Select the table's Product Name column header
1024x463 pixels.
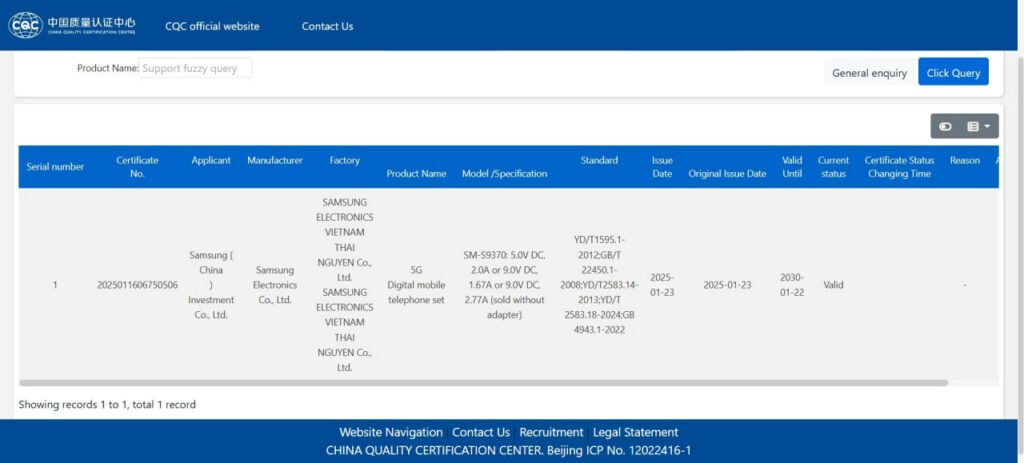coord(417,173)
